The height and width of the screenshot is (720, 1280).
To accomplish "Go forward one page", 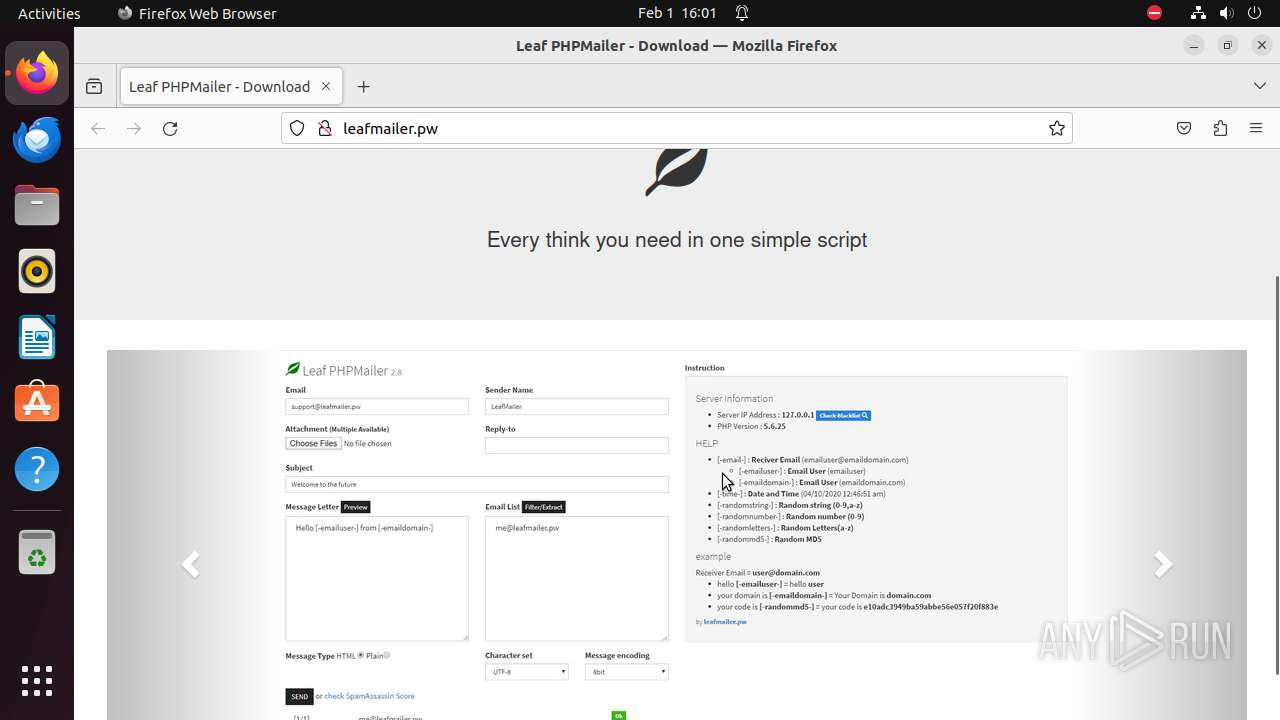I will (x=134, y=128).
